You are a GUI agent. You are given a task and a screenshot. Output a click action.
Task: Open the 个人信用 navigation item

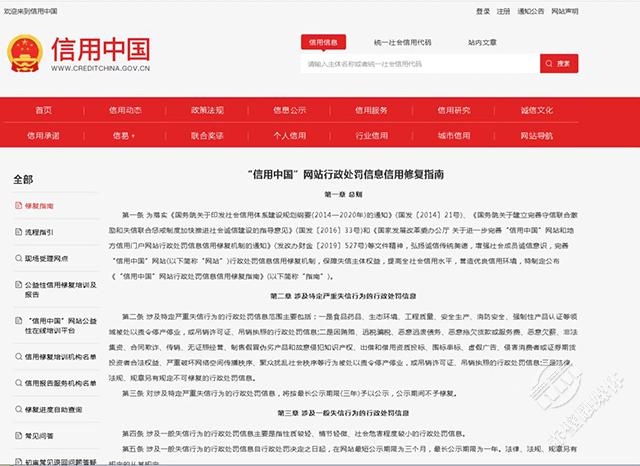click(290, 135)
